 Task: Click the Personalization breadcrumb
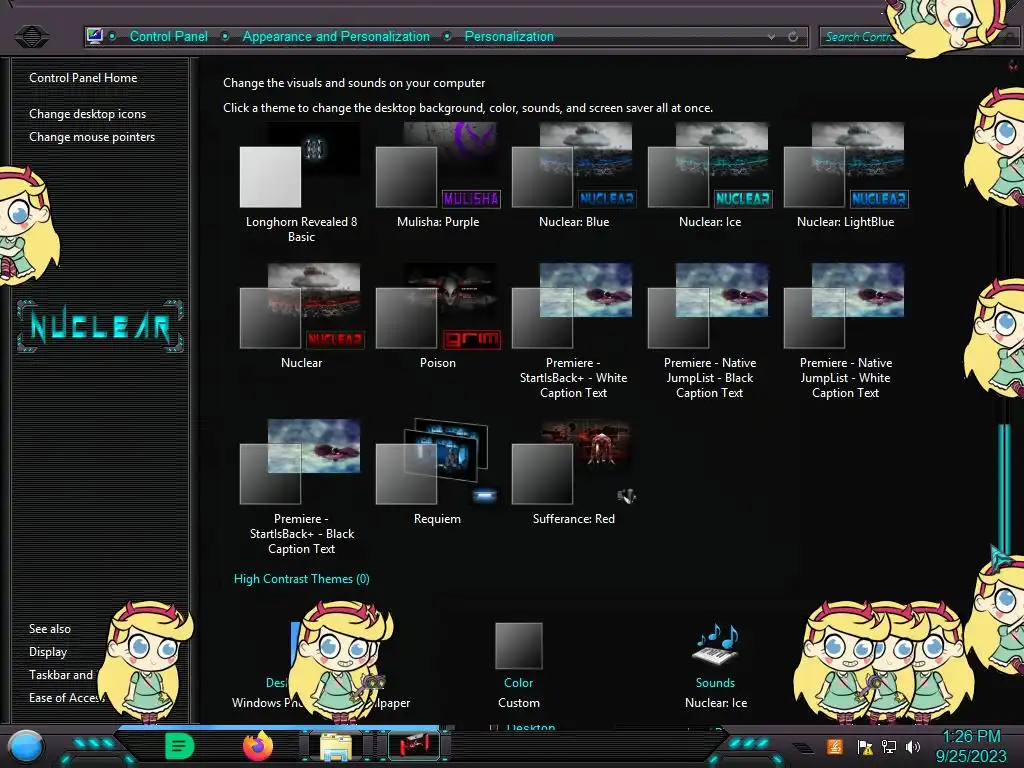[x=509, y=37]
